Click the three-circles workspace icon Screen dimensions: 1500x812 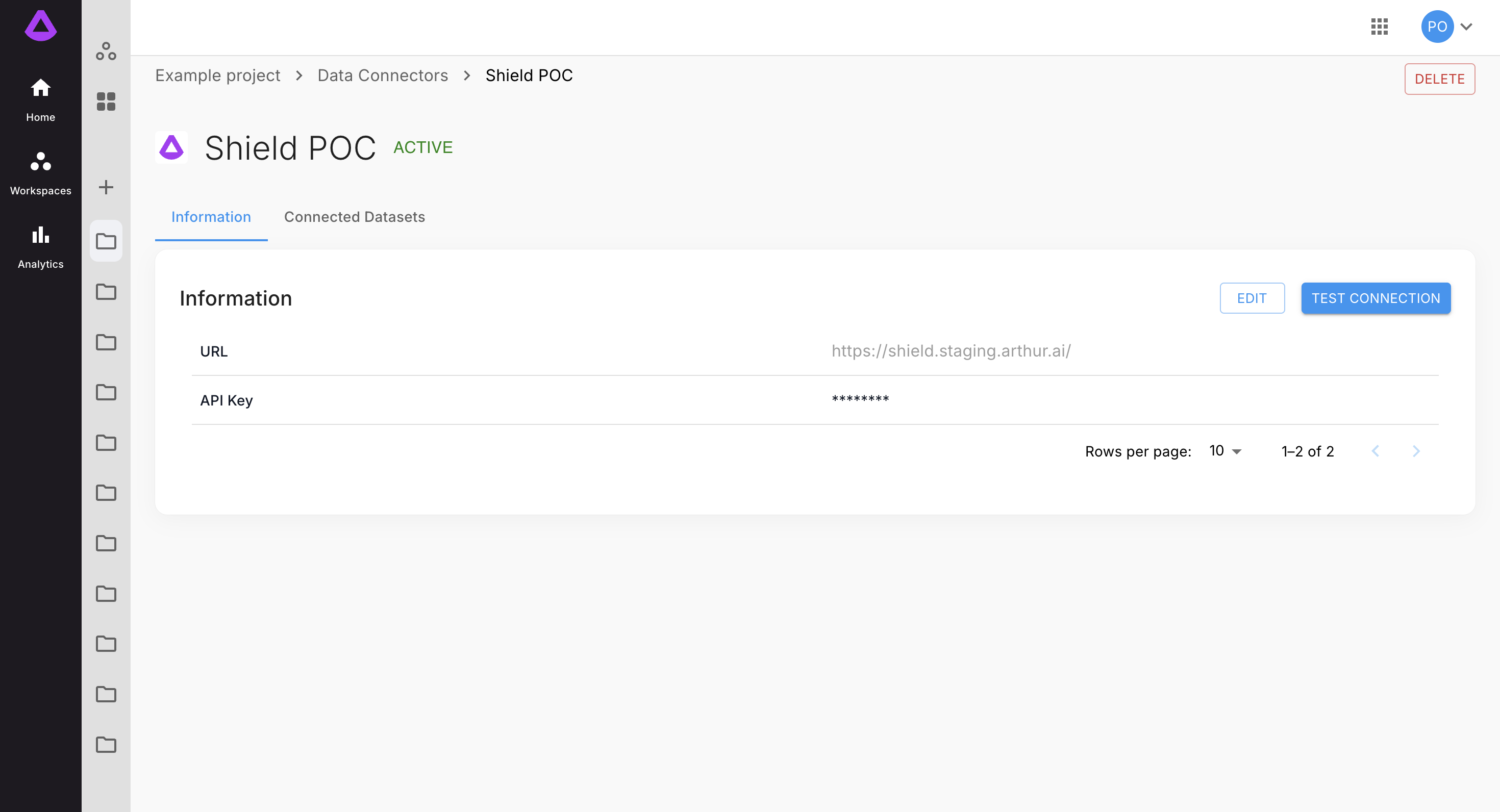pos(106,51)
